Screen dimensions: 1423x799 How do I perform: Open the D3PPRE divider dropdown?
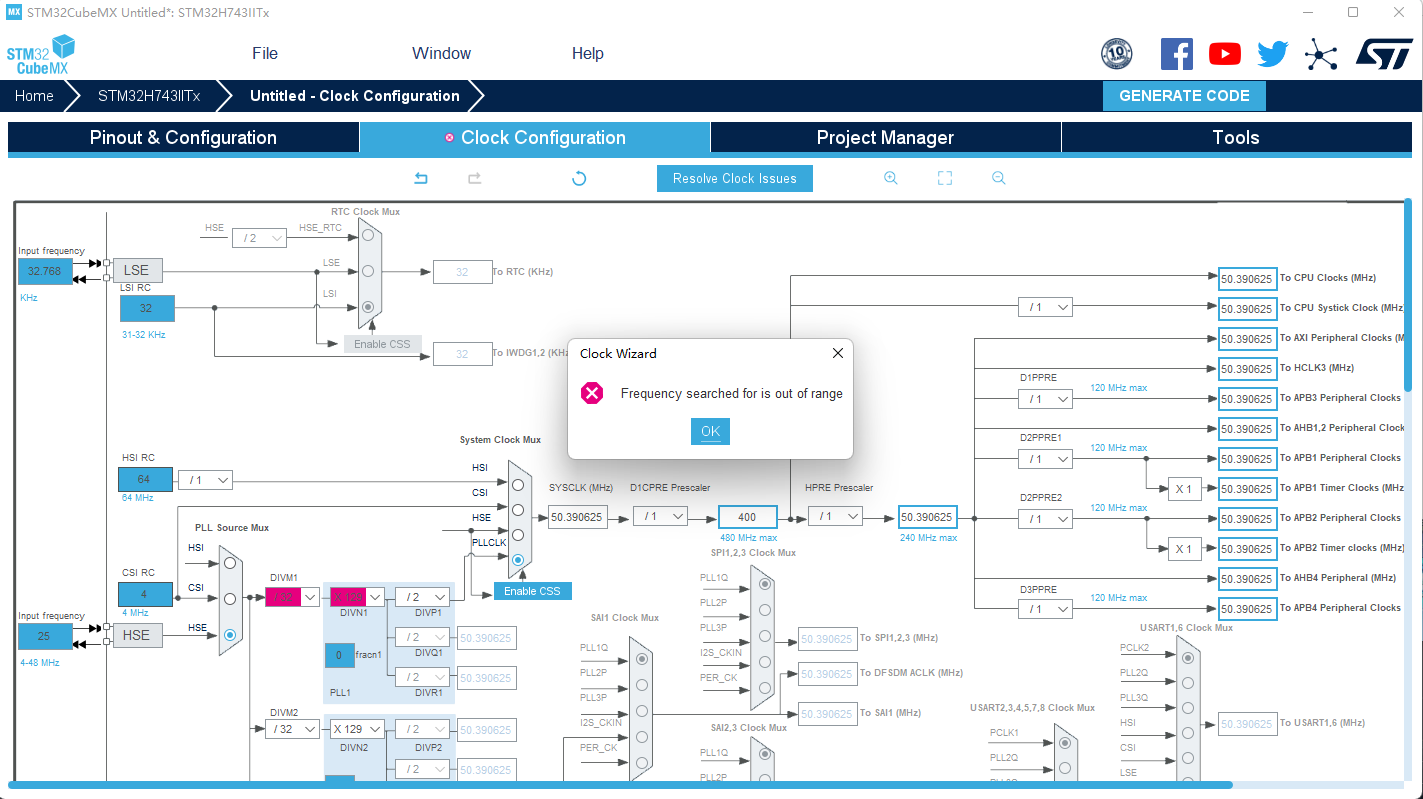[1045, 609]
